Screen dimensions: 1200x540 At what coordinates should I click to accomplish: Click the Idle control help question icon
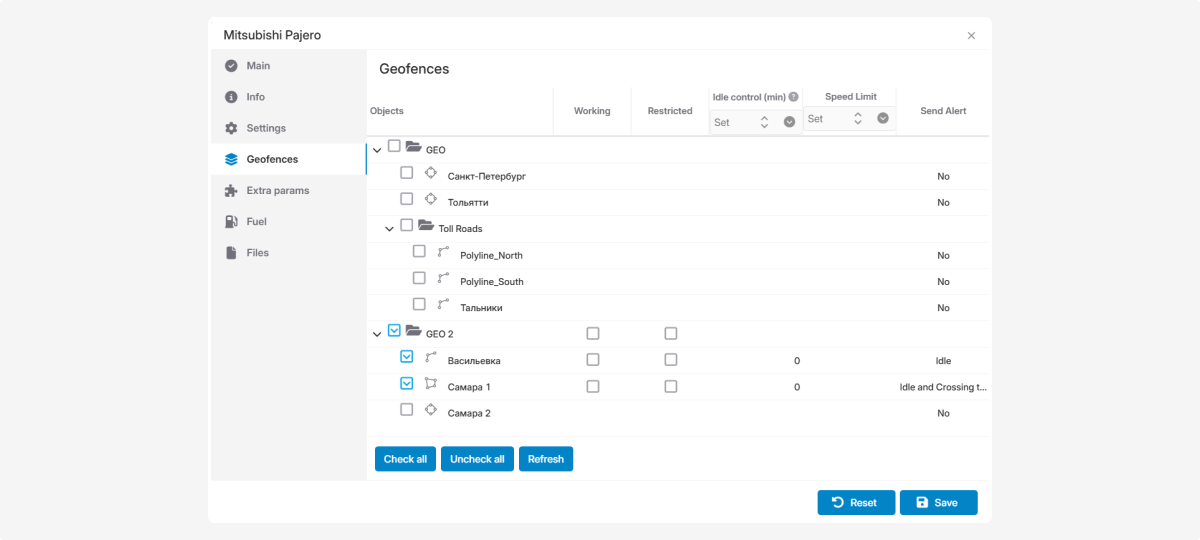[x=794, y=97]
